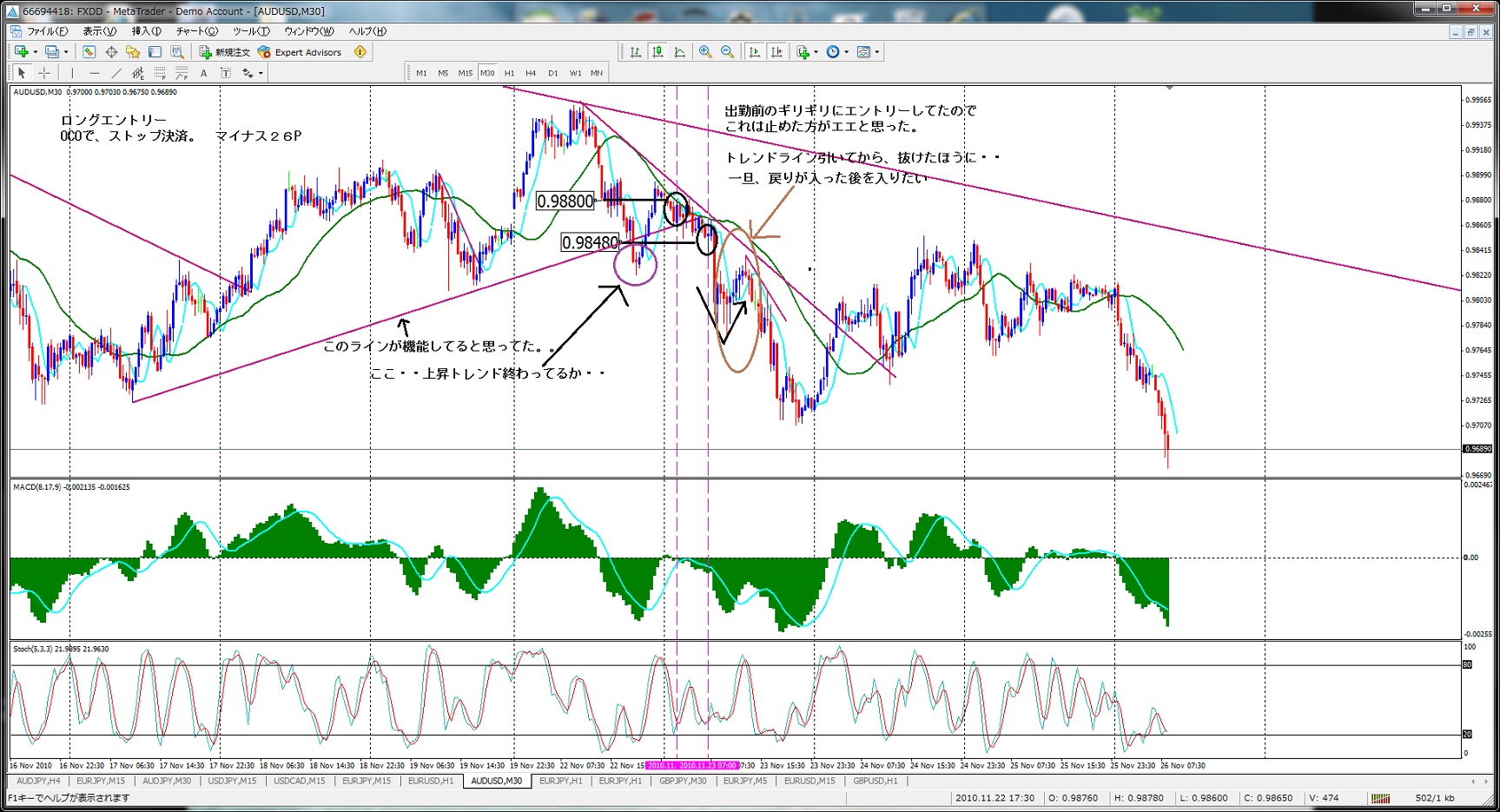The image size is (1500, 812).
Task: Expand the Profiles dropdown arrow
Action: tap(66, 52)
